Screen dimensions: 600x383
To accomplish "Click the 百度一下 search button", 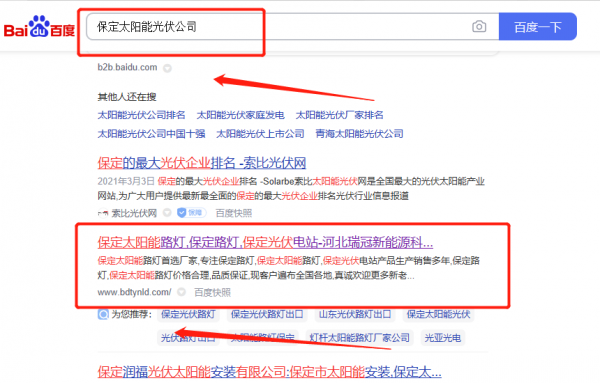I will click(538, 26).
